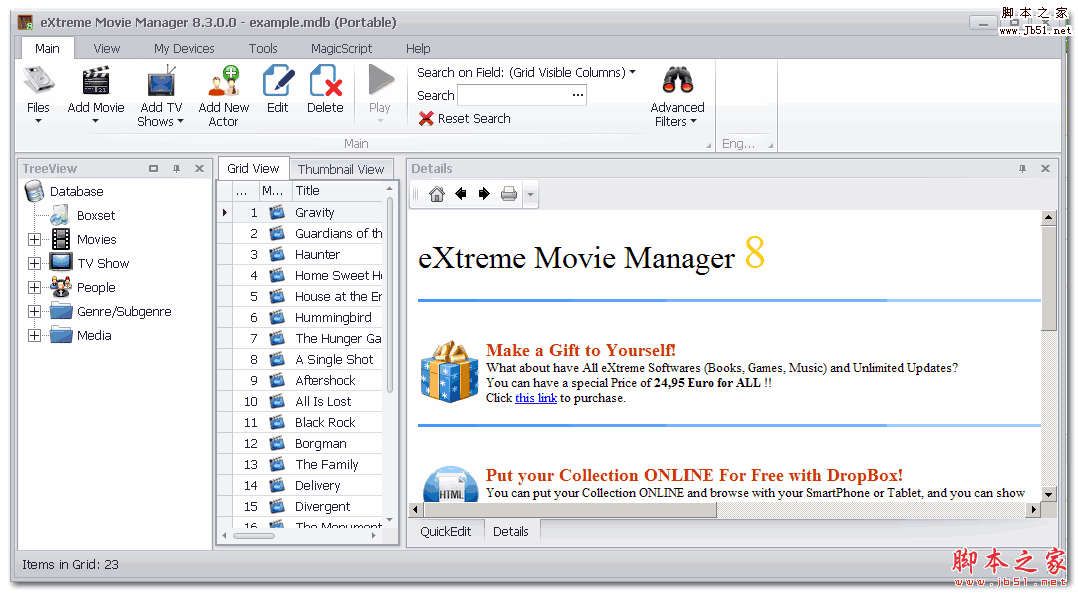Expand the Movies tree node
Image resolution: width=1078 pixels, height=593 pixels.
34,240
